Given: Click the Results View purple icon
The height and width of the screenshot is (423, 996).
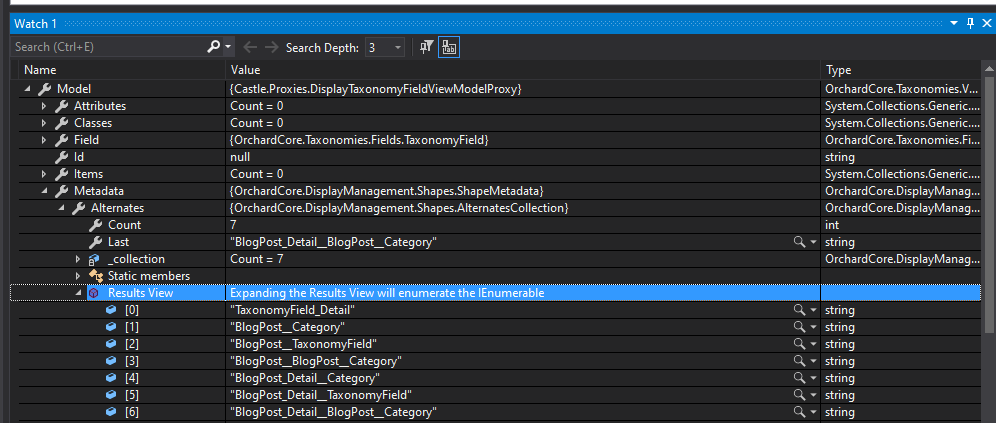Looking at the screenshot, I should (x=93, y=293).
